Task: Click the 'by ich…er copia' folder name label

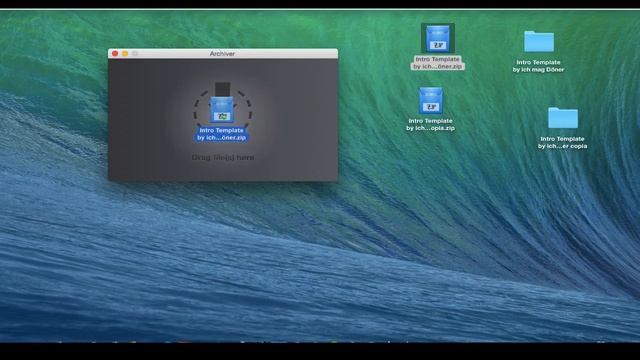Action: 562,146
